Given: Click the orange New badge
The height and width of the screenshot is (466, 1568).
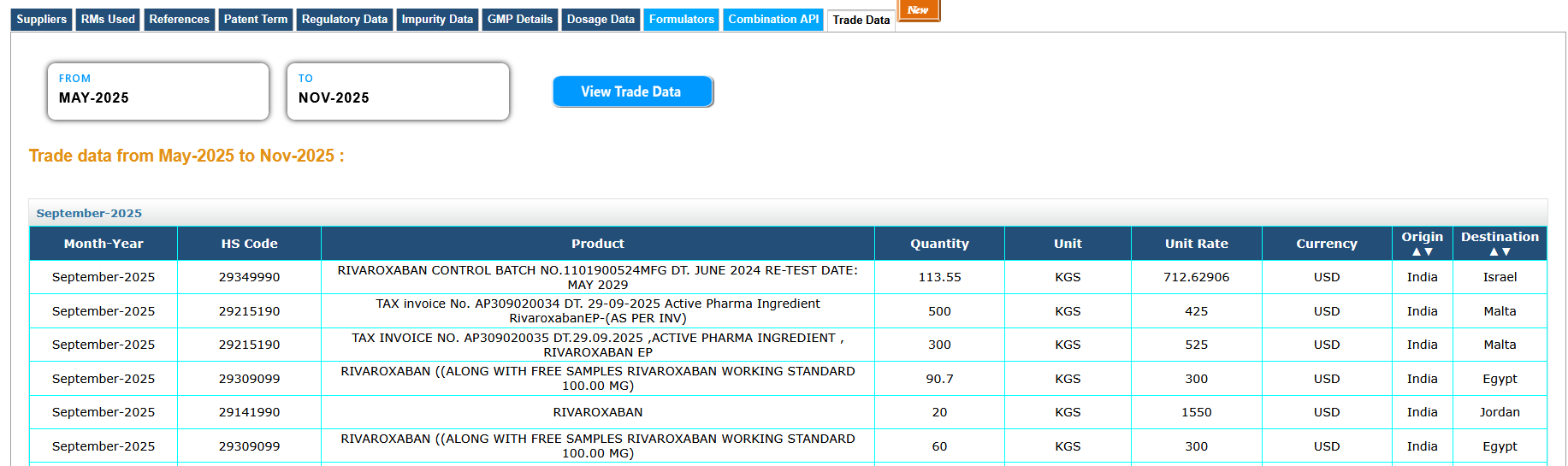Looking at the screenshot, I should [918, 10].
